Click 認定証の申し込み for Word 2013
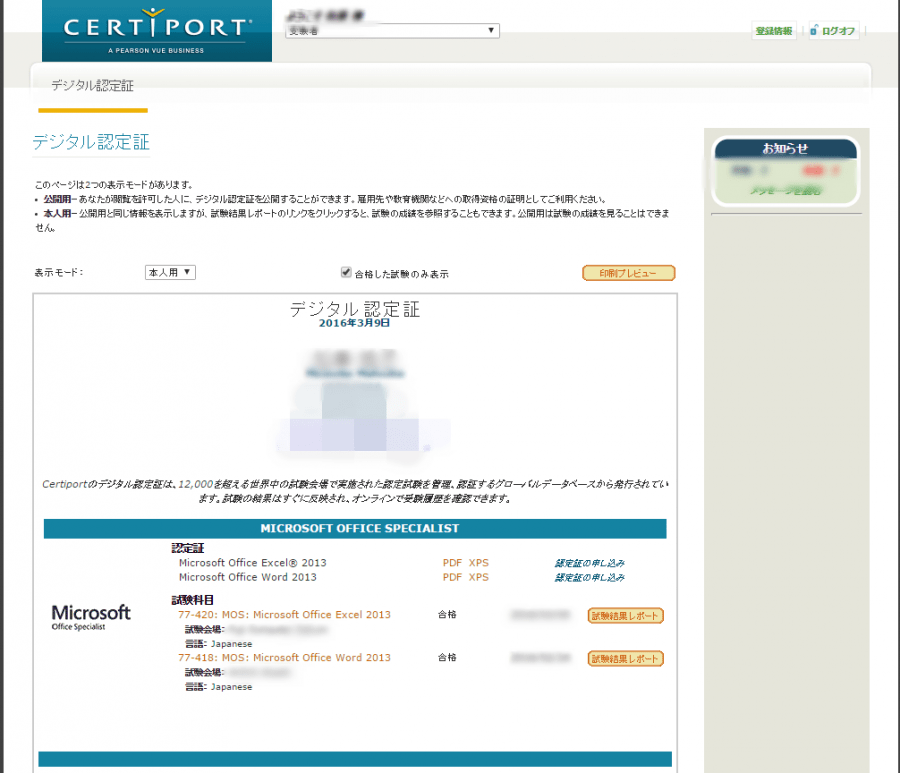This screenshot has width=900, height=773. click(x=589, y=577)
